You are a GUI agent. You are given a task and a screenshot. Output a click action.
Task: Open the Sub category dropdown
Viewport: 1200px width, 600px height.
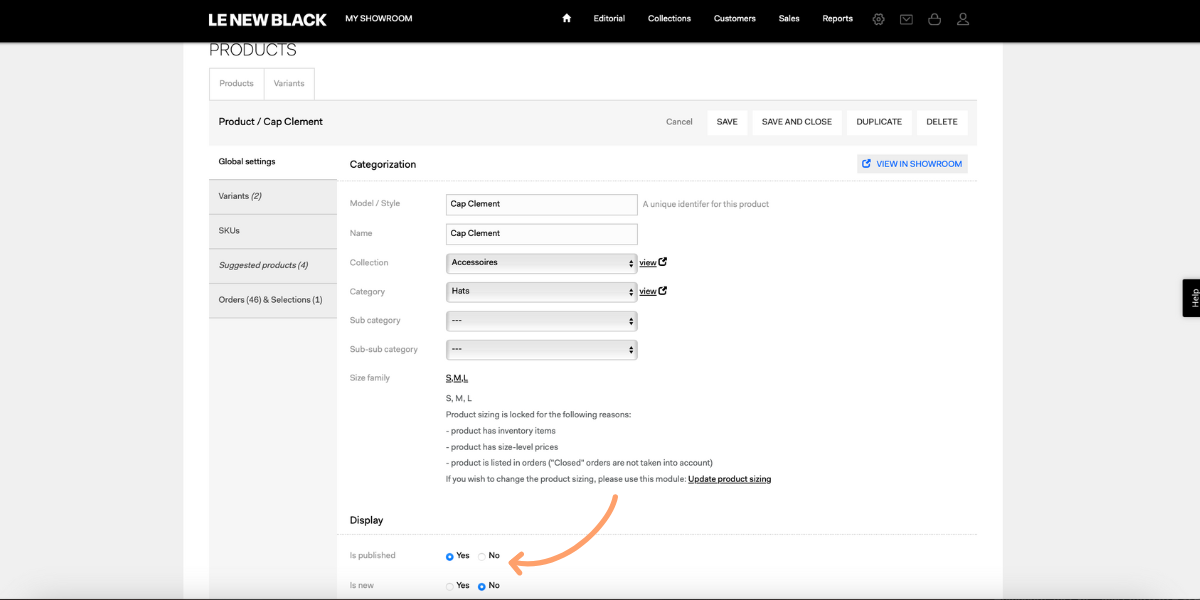pyautogui.click(x=541, y=321)
